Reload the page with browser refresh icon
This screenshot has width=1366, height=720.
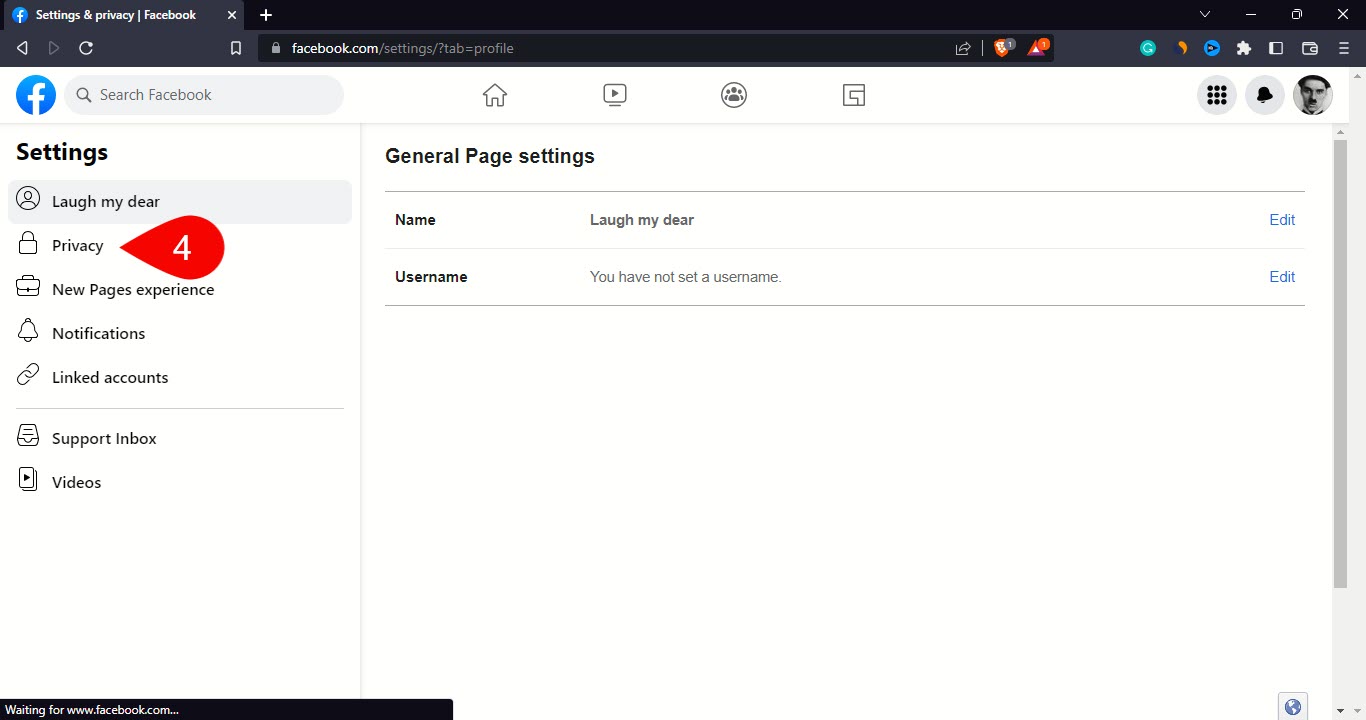pyautogui.click(x=86, y=48)
